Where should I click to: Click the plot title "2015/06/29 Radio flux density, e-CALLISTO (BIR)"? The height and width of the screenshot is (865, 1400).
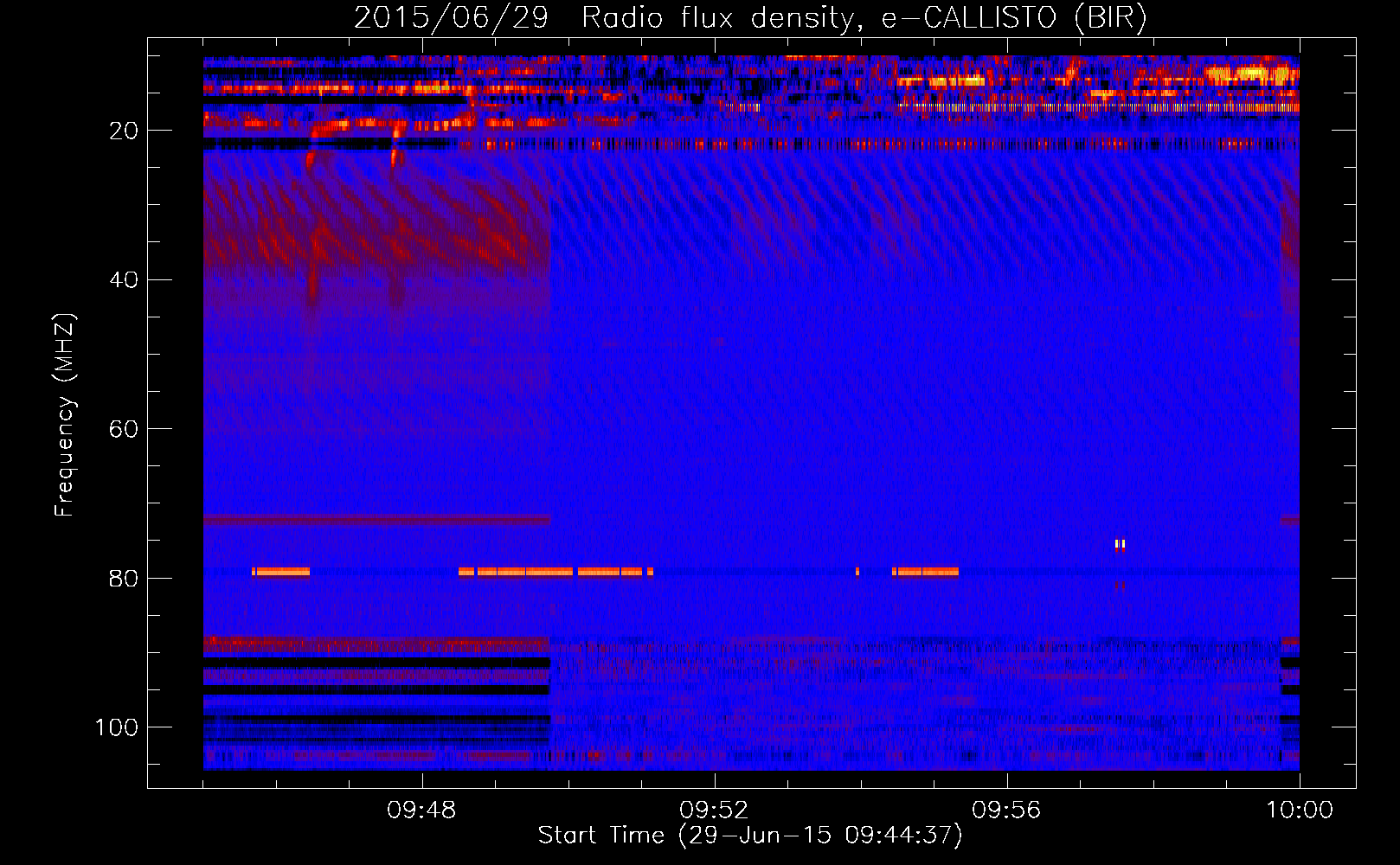click(750, 18)
